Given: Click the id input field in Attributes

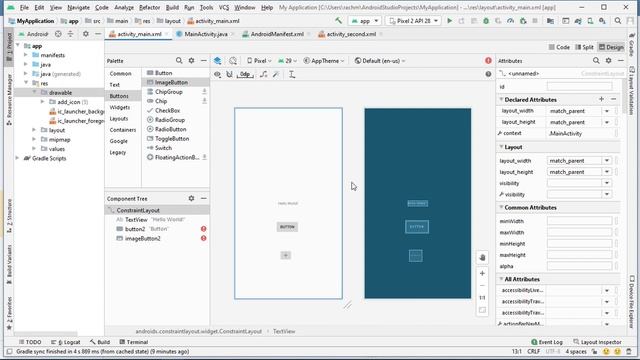Looking at the screenshot, I should pyautogui.click(x=579, y=86).
